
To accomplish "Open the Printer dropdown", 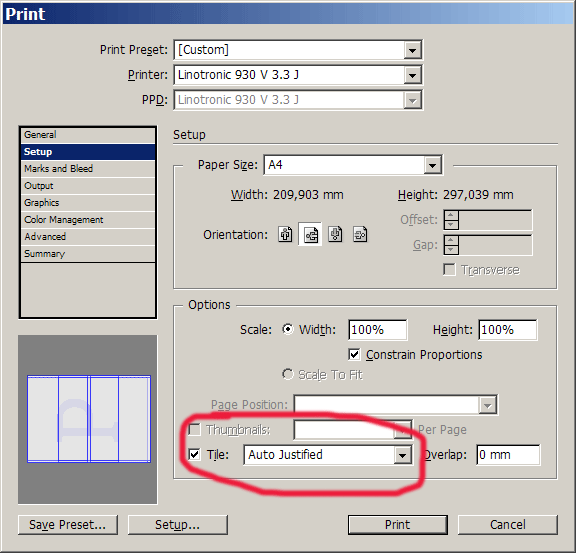I will click(x=412, y=75).
